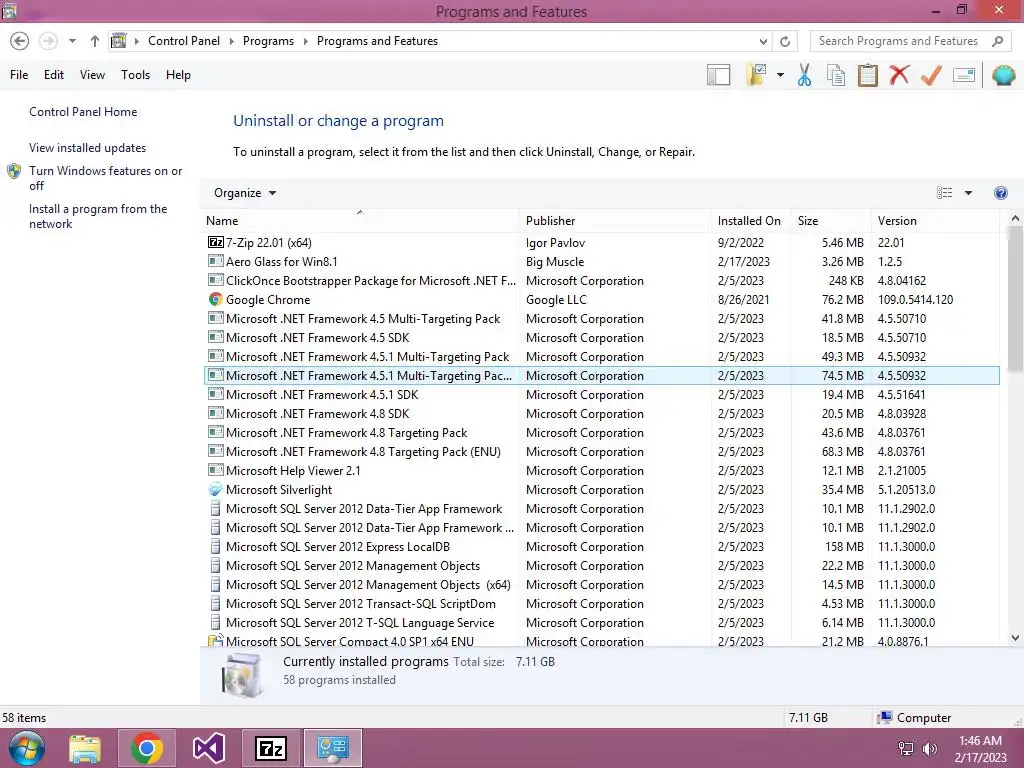This screenshot has width=1024, height=768.
Task: Expand the chevron after Programs breadcrumb
Action: 305,41
